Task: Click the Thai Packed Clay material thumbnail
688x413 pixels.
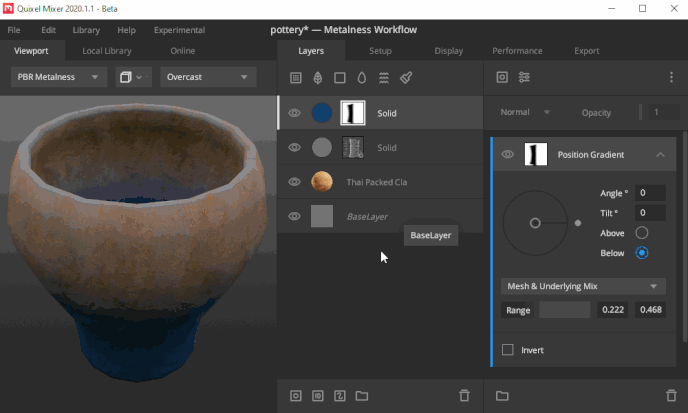Action: click(322, 182)
